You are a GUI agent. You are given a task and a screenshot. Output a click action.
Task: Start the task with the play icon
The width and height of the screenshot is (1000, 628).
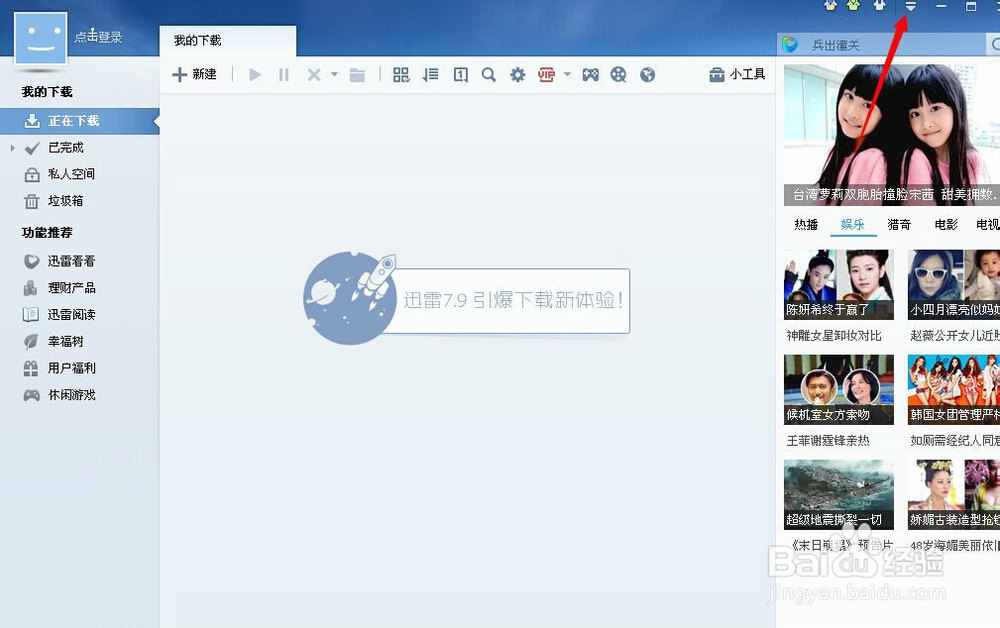255,75
